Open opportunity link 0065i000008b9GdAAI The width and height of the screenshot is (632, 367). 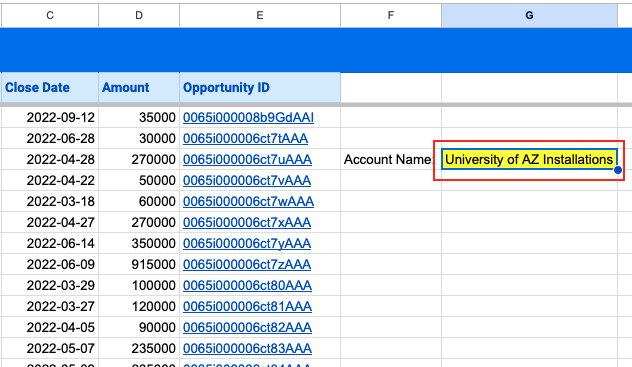pos(248,118)
